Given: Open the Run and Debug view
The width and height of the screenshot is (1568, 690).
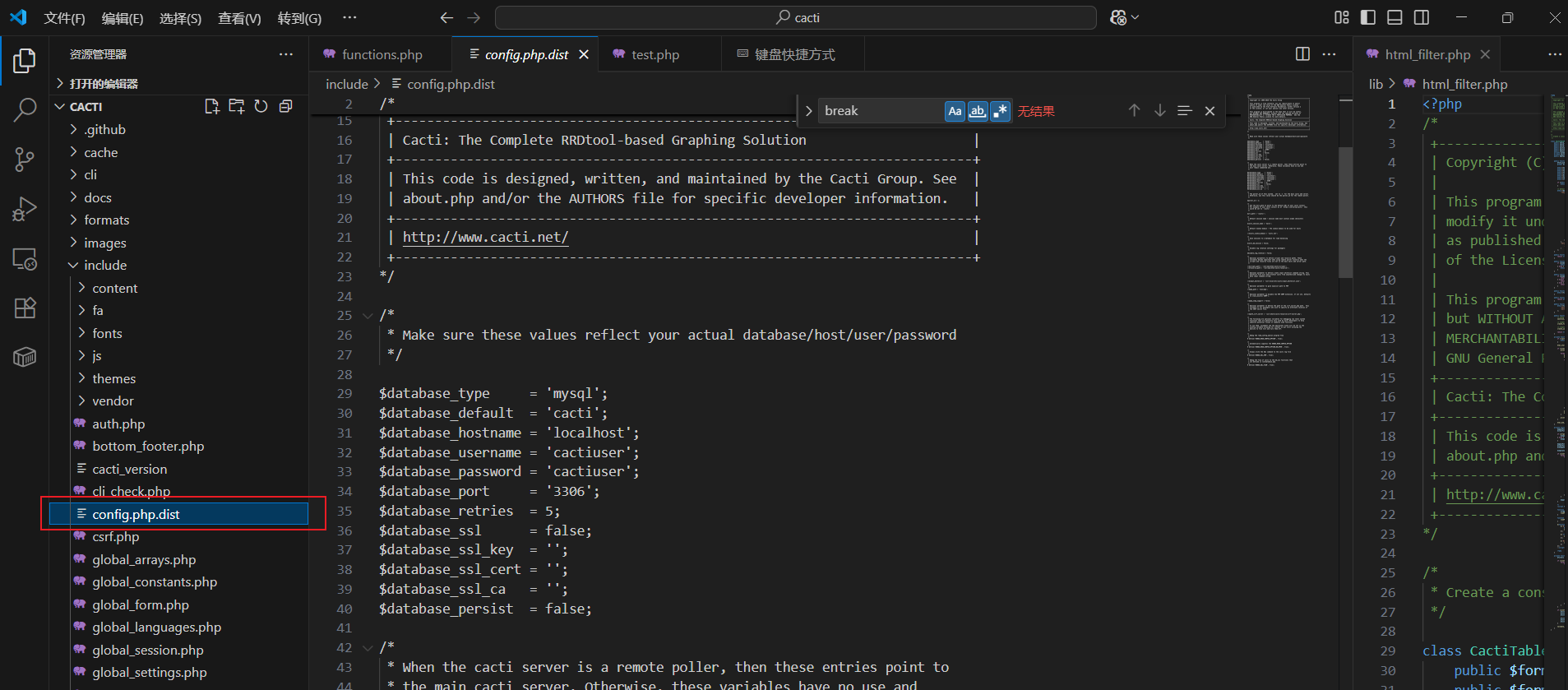Looking at the screenshot, I should tap(25, 209).
